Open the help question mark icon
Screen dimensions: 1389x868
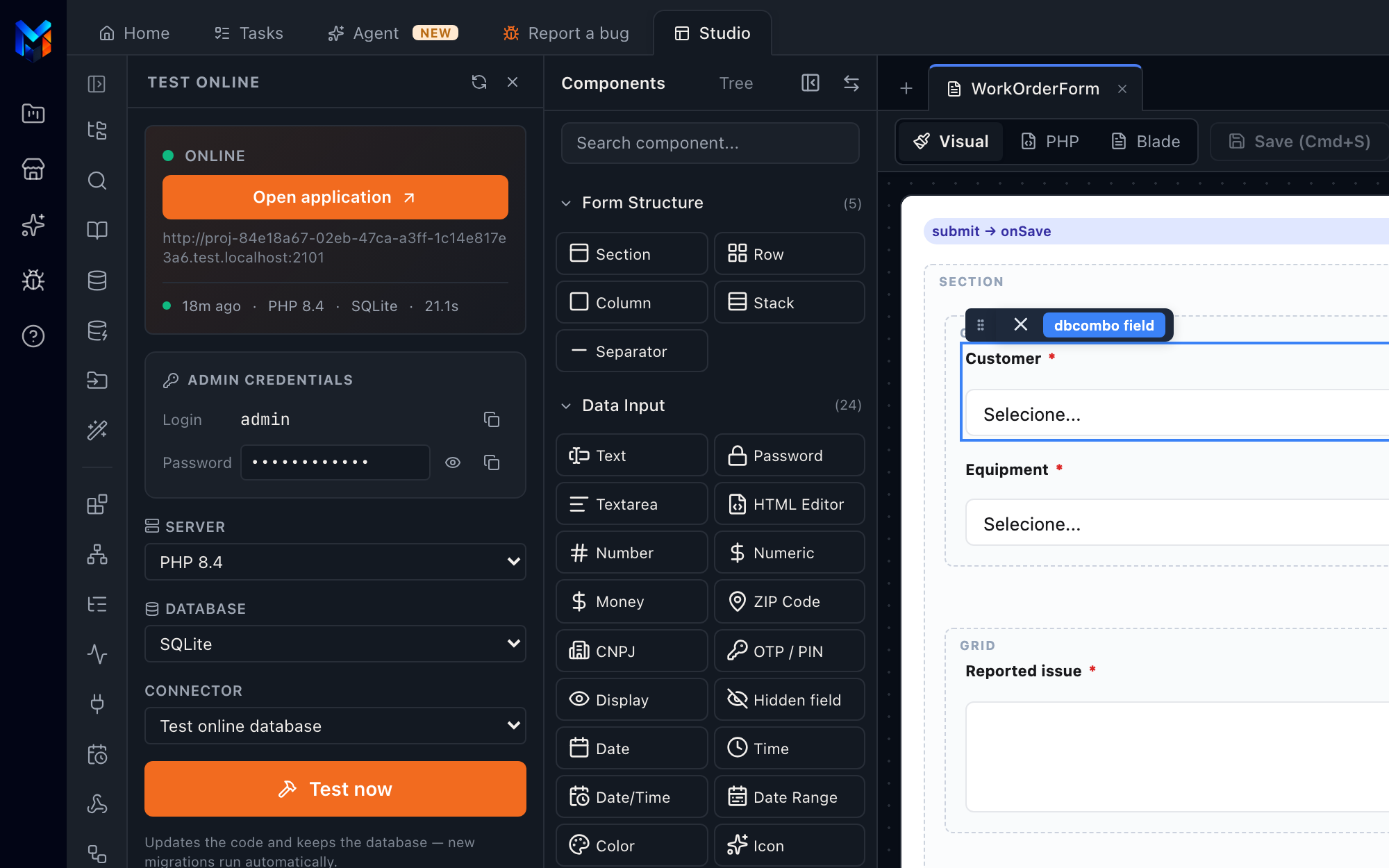click(x=33, y=336)
